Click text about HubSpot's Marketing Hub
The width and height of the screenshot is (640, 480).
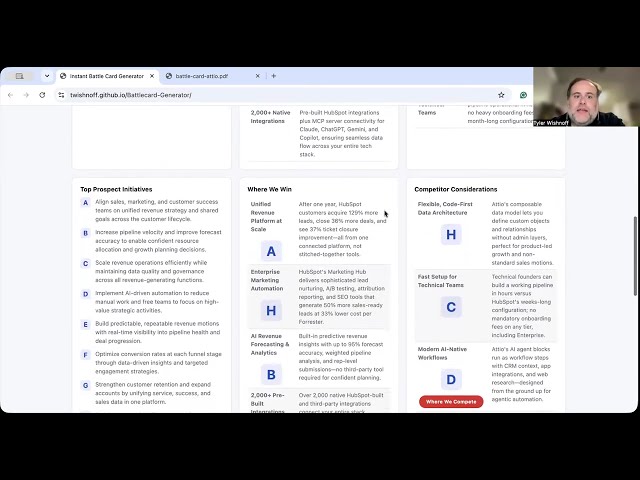[x=342, y=297]
